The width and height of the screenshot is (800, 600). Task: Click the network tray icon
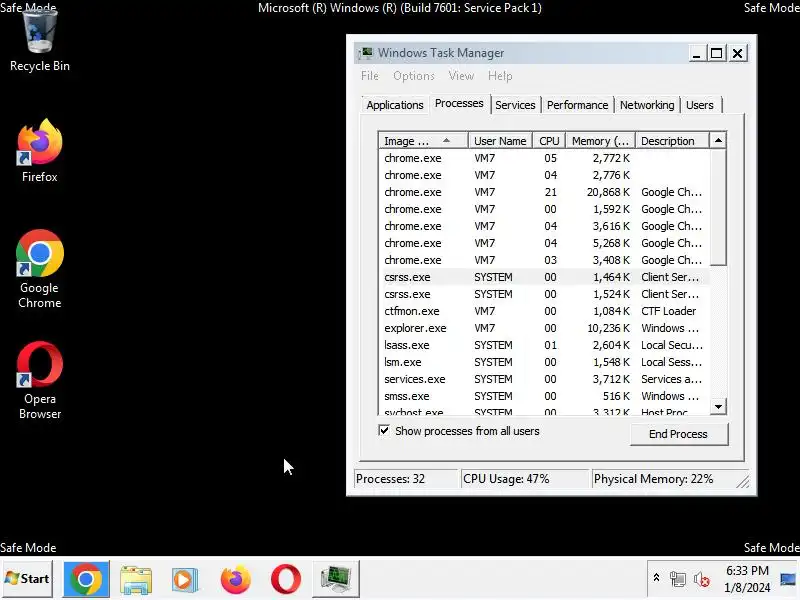coord(678,579)
